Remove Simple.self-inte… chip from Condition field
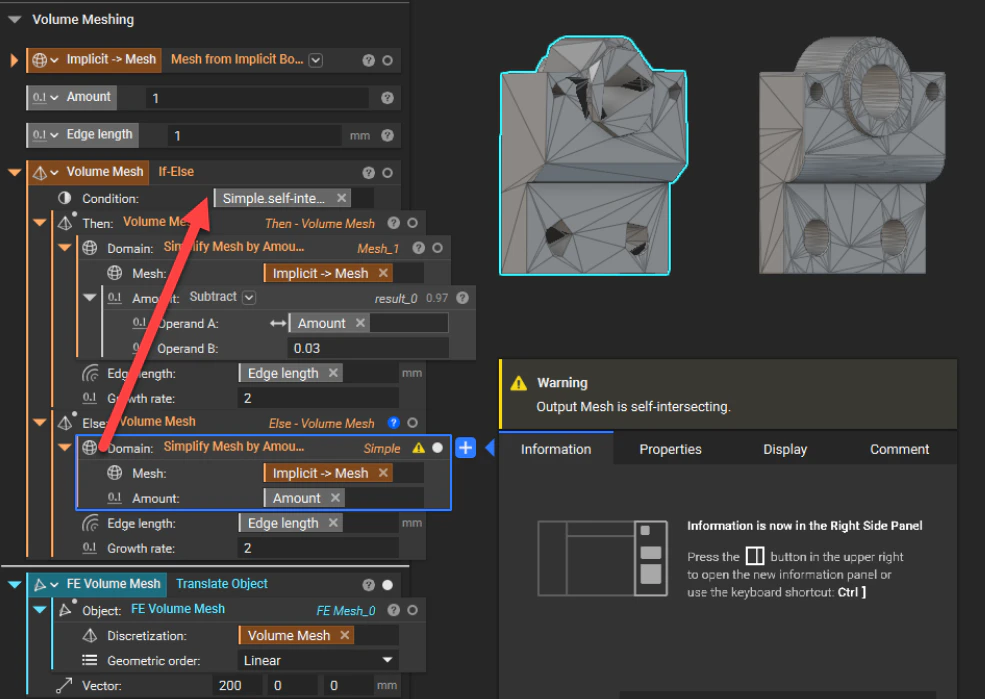This screenshot has width=985, height=699. (342, 198)
